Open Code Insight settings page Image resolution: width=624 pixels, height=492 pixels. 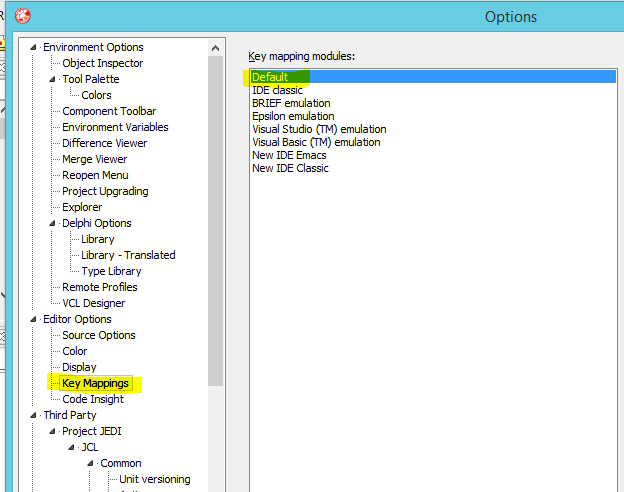(x=93, y=399)
